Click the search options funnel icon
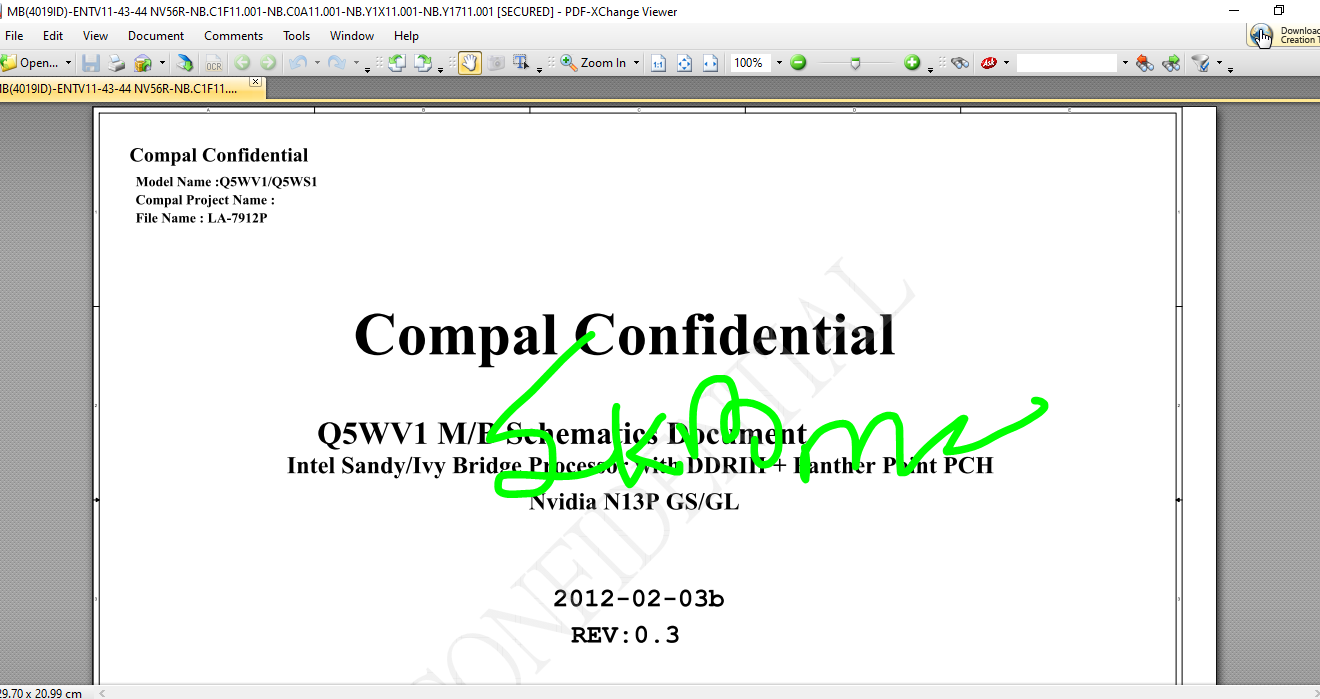Image resolution: width=1320 pixels, height=699 pixels. (1200, 63)
